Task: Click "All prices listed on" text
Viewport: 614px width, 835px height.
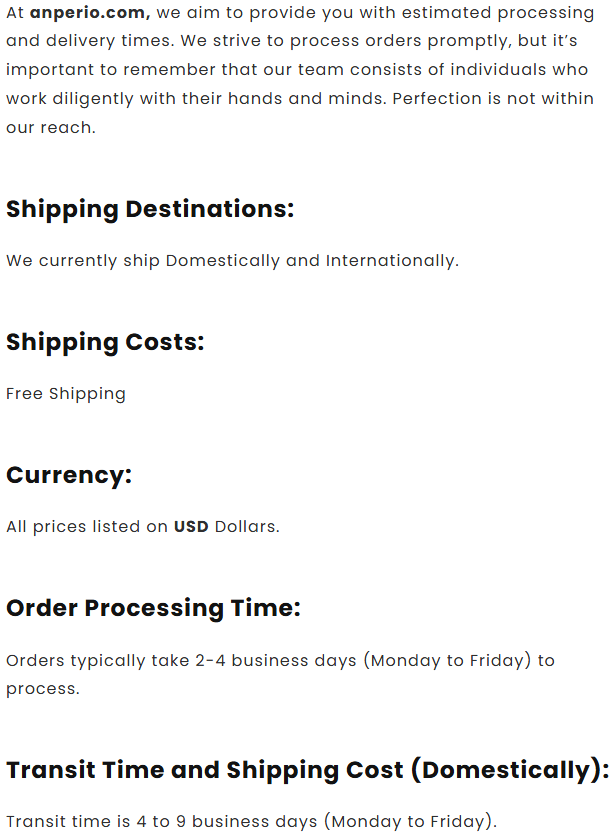Action: [87, 527]
